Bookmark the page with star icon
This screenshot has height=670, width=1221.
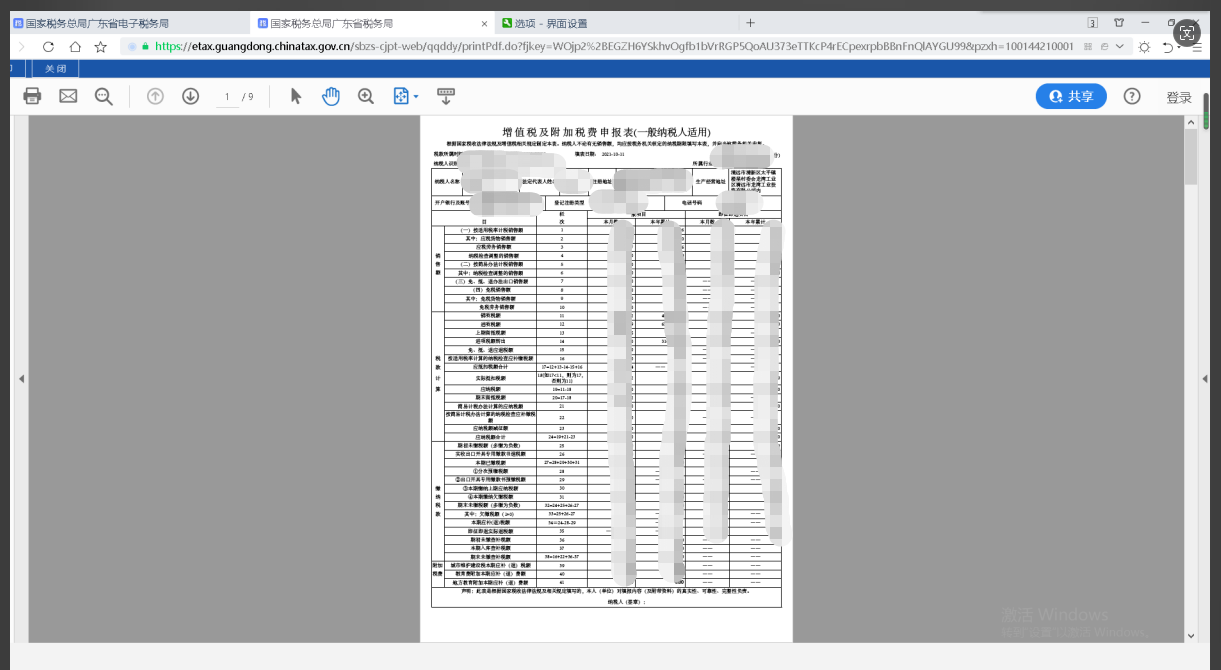pyautogui.click(x=101, y=46)
